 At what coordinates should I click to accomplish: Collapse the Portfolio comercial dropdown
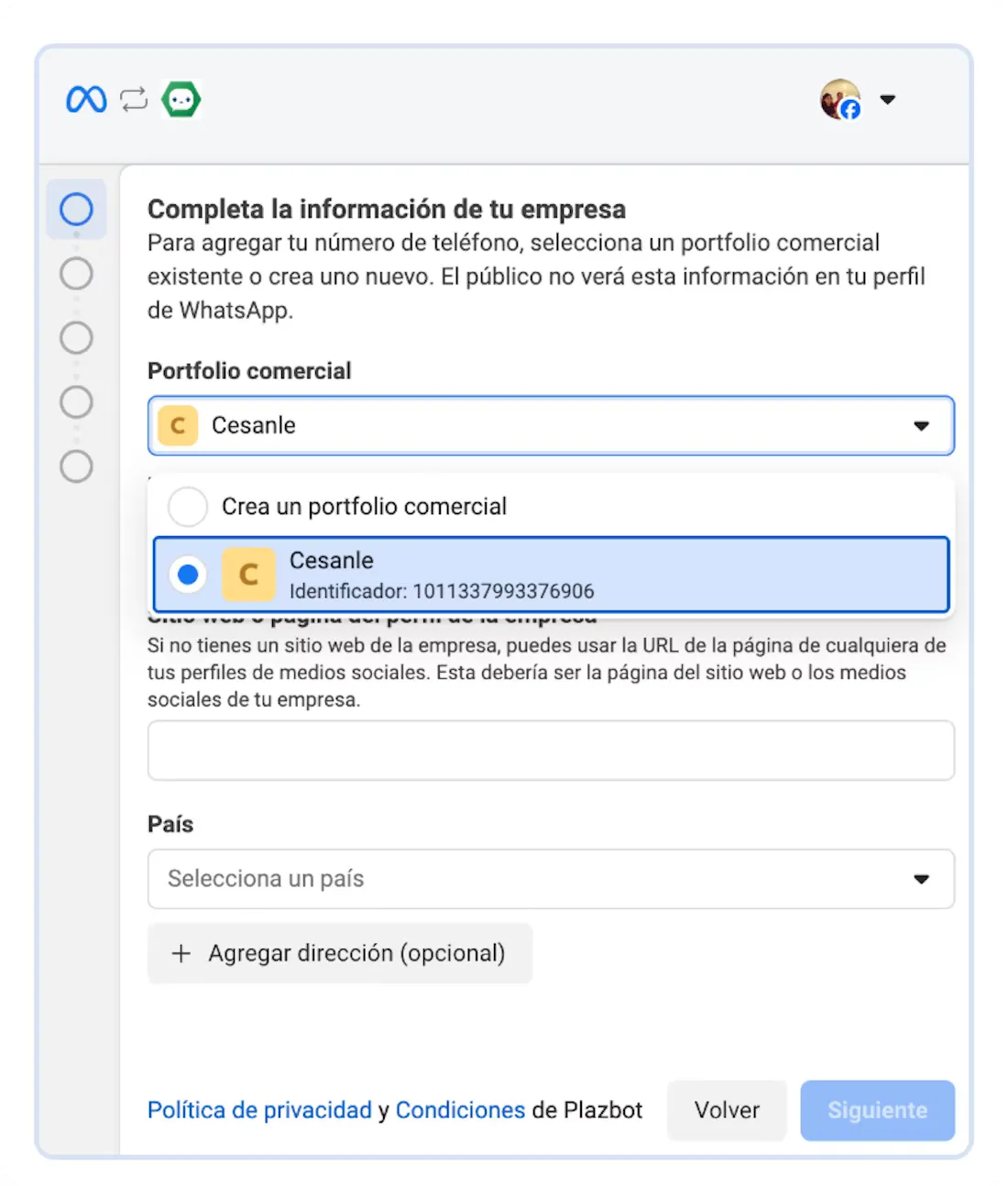pos(922,425)
